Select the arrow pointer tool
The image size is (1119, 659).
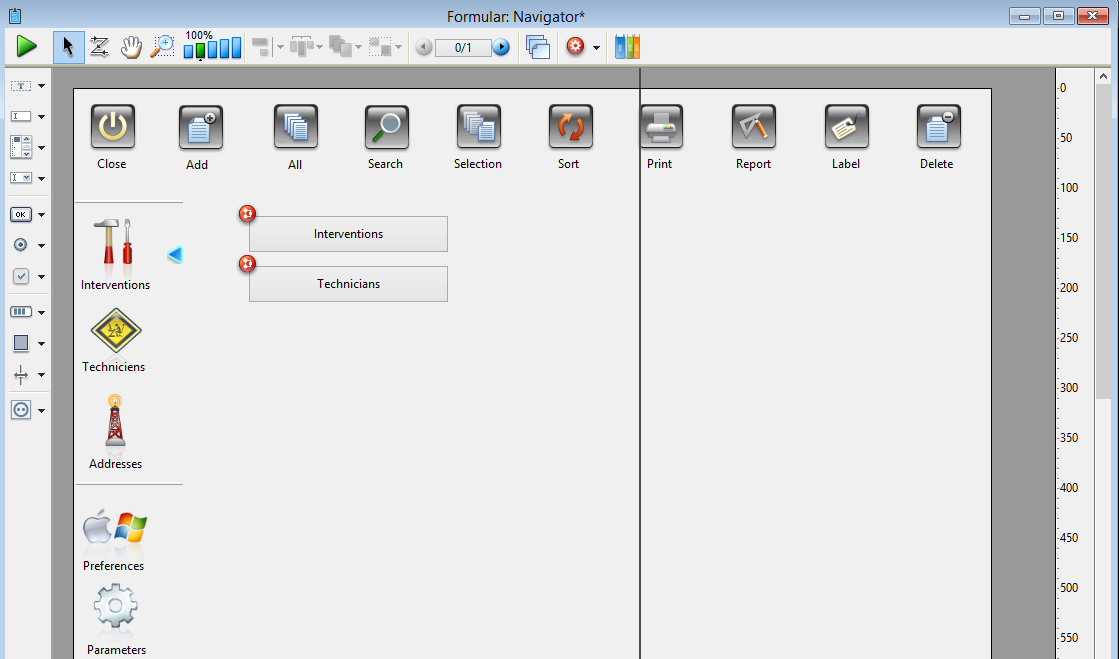[x=68, y=47]
